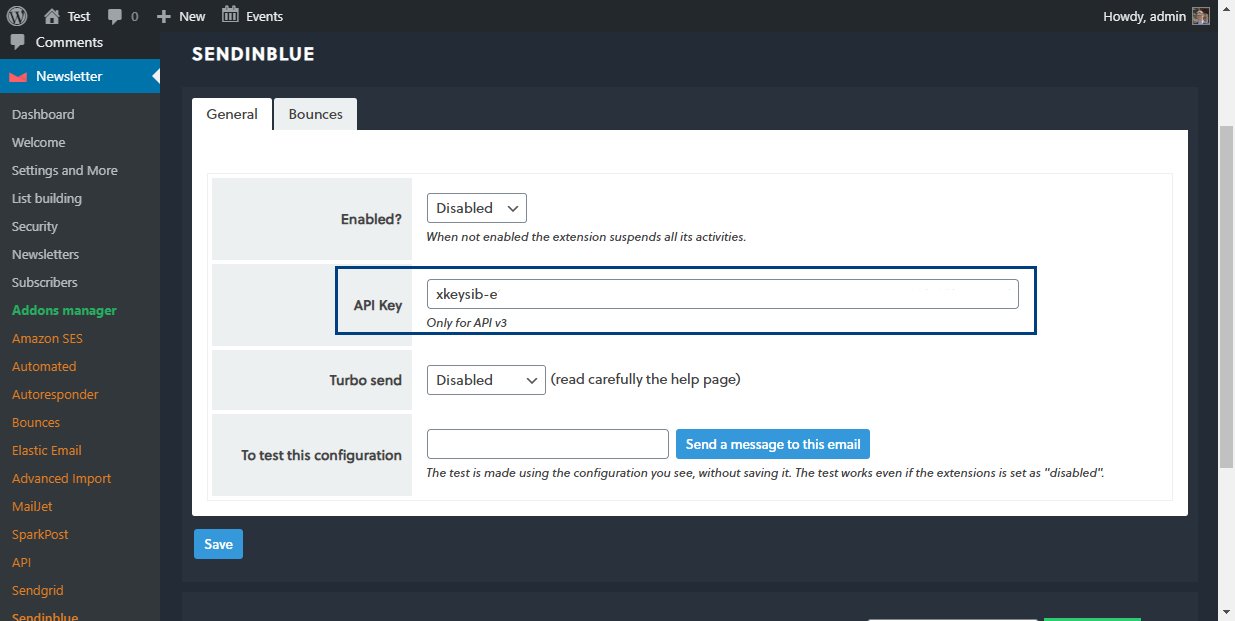Click the WordPress logo in the admin bar
This screenshot has height=621, width=1235.
coord(14,15)
